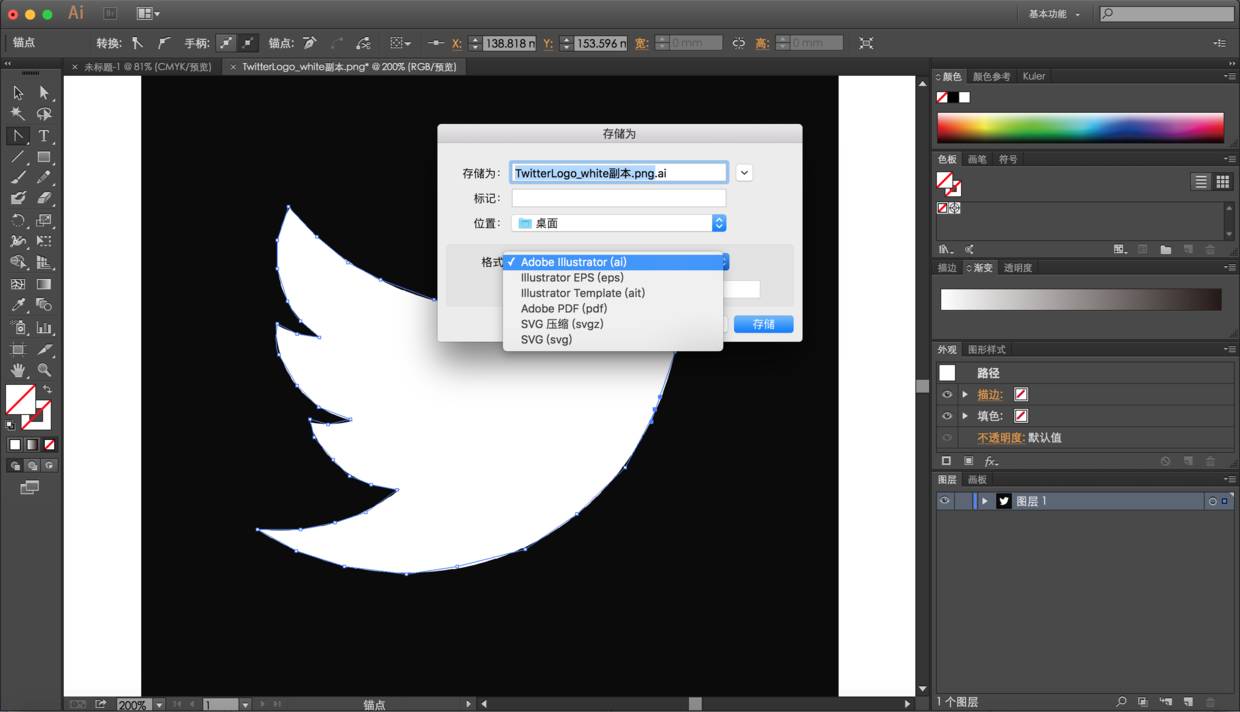
Task: Pick a color from the spectrum bar
Action: point(1080,127)
